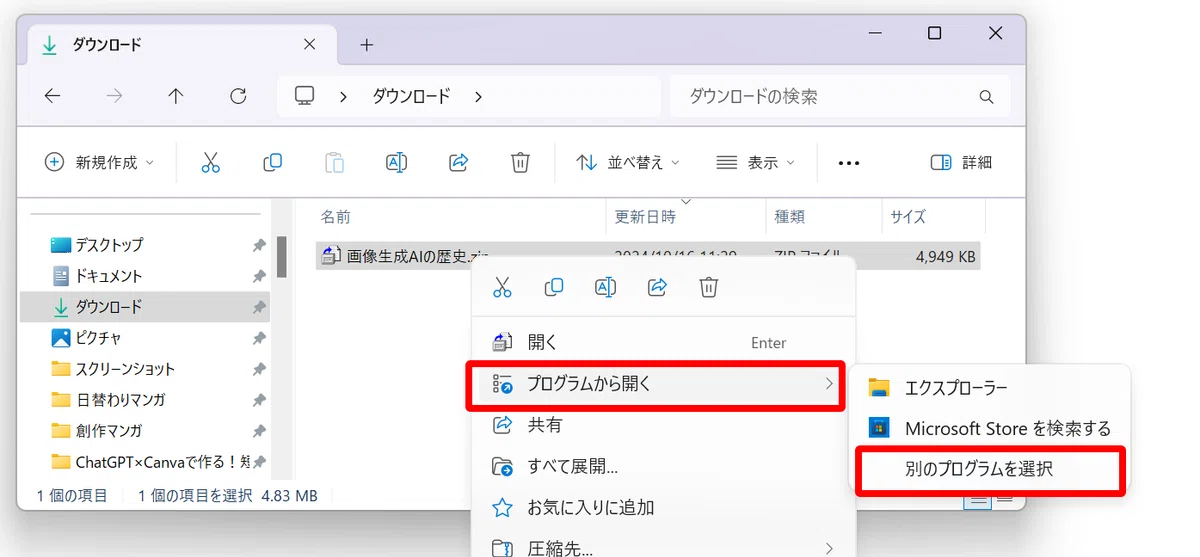Choose お気に入りに追加 in context menu
1200x557 pixels.
663,507
